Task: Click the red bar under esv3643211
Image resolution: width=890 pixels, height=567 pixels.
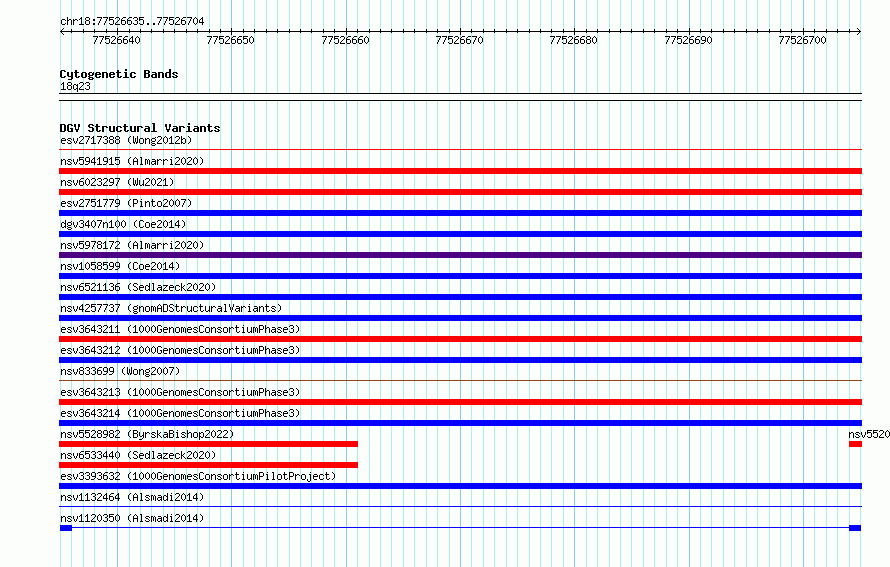Action: point(460,339)
